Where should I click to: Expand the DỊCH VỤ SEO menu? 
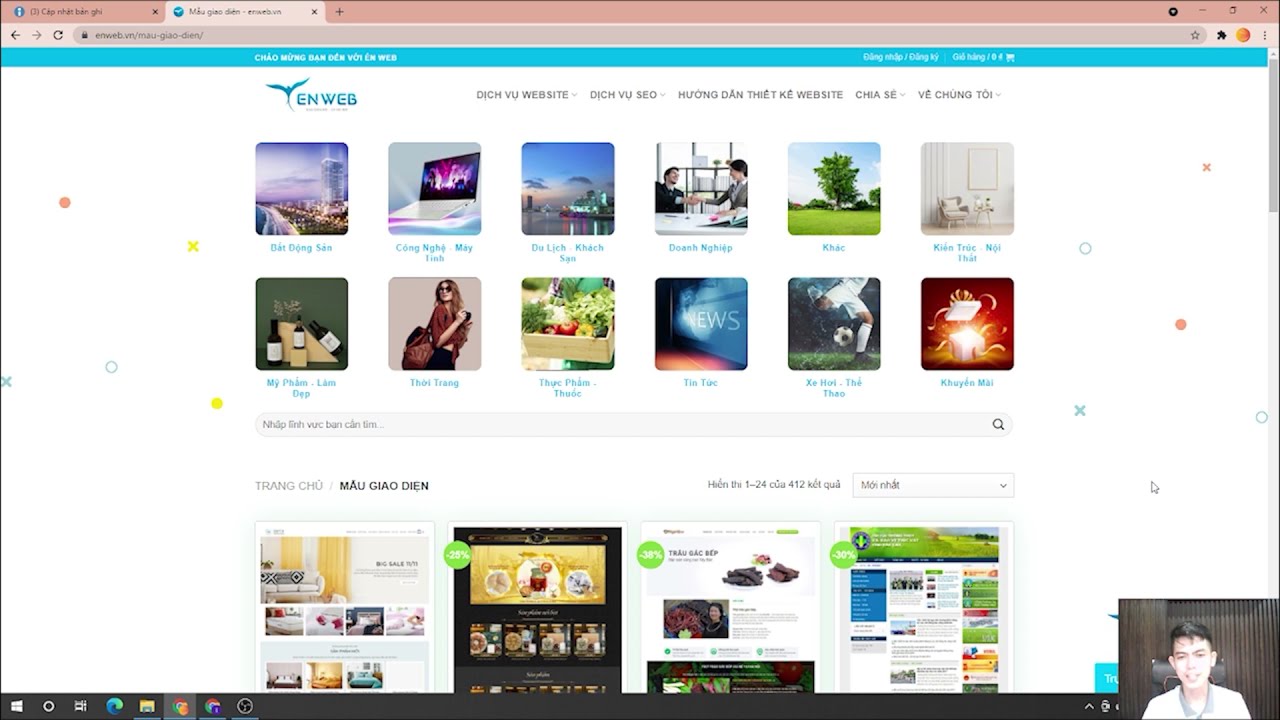[x=628, y=95]
